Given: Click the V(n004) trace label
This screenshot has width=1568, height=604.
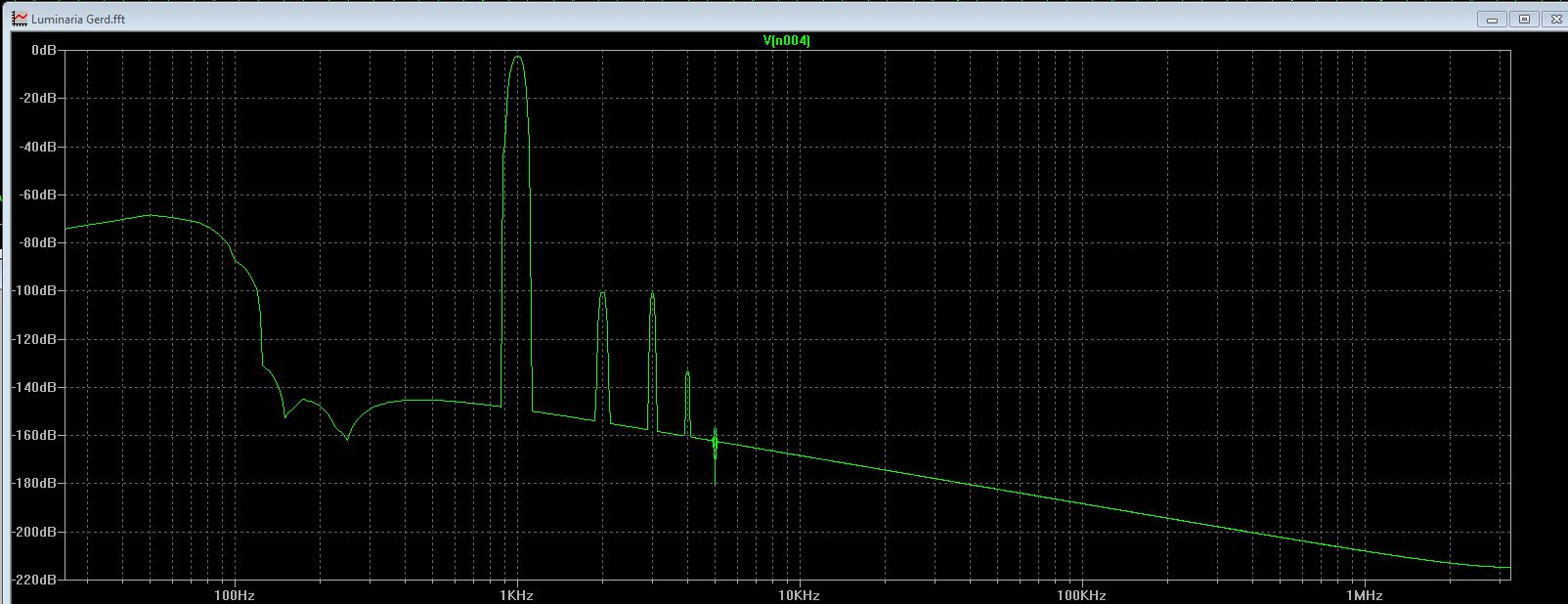Looking at the screenshot, I should click(x=787, y=40).
